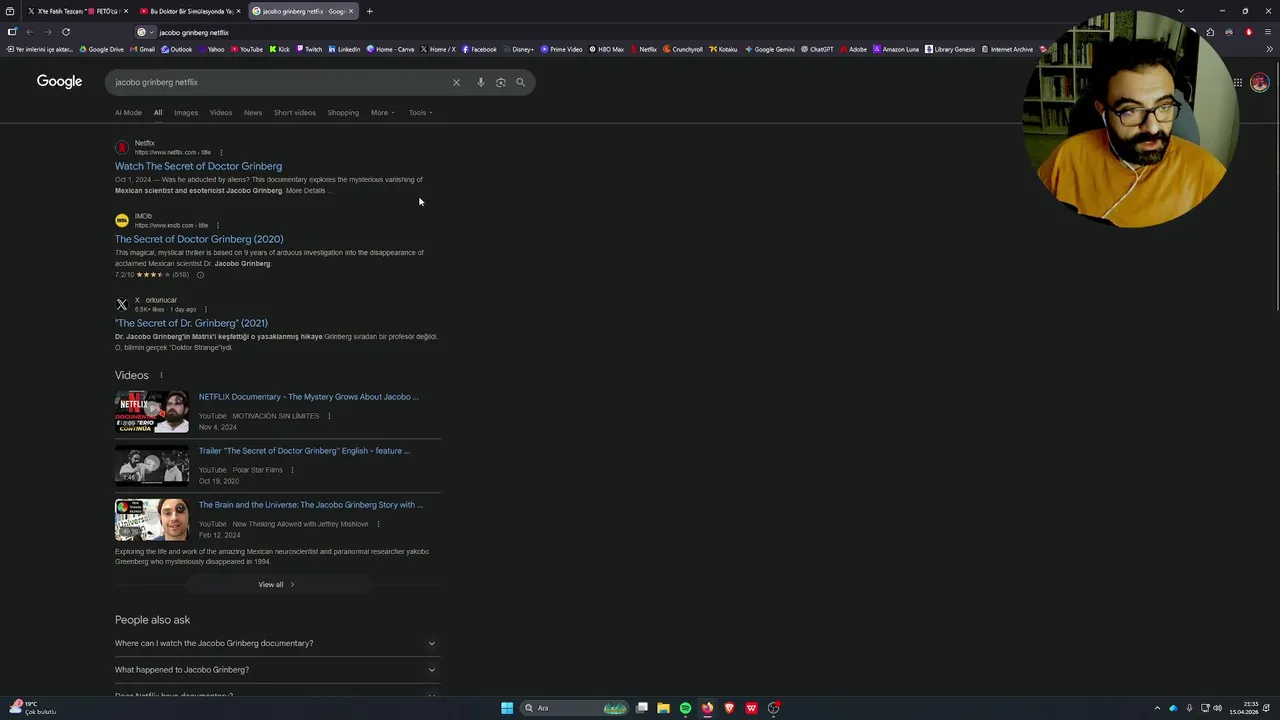Open the Crunchyroll bookmark

click(683, 49)
